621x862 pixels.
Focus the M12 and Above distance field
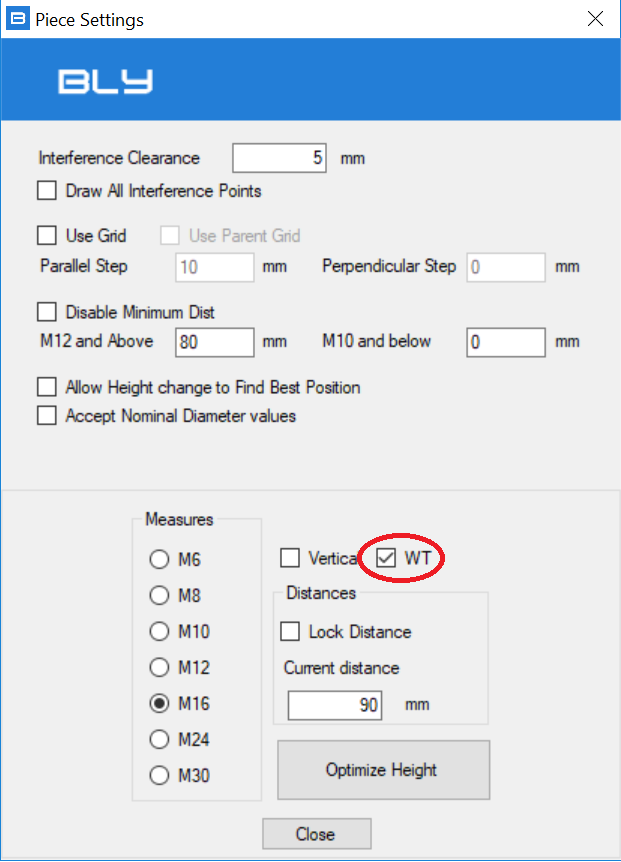pos(215,342)
